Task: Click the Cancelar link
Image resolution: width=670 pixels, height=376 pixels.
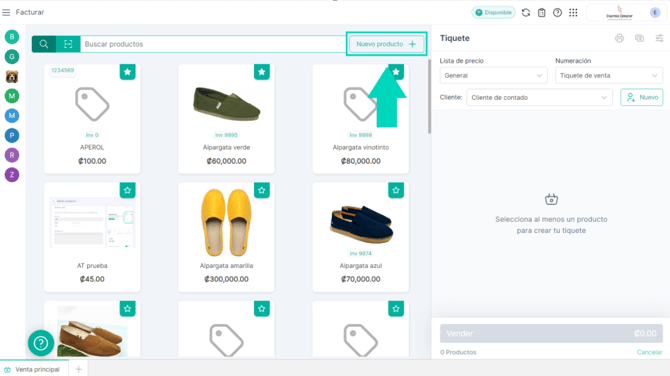Action: [x=649, y=352]
